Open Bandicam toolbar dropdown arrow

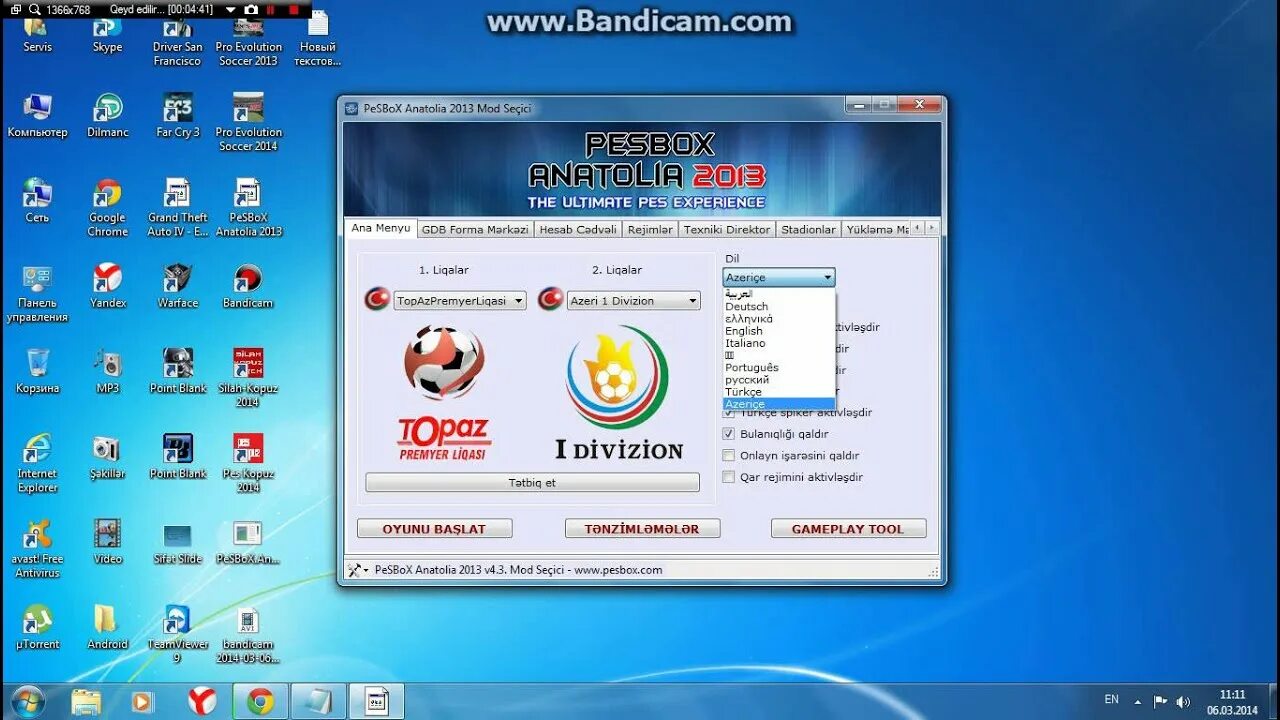point(232,10)
